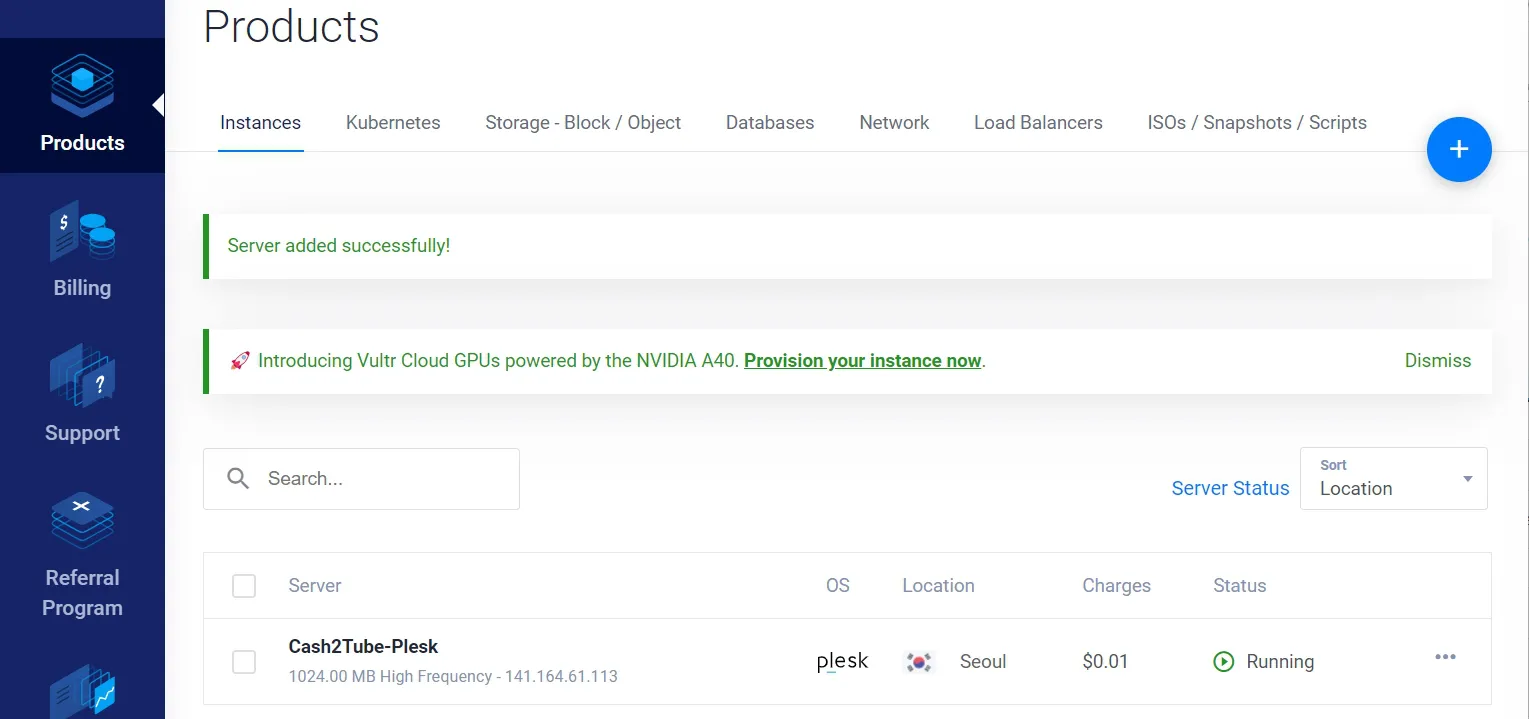Click the green Running play icon
This screenshot has width=1529, height=719.
1223,662
